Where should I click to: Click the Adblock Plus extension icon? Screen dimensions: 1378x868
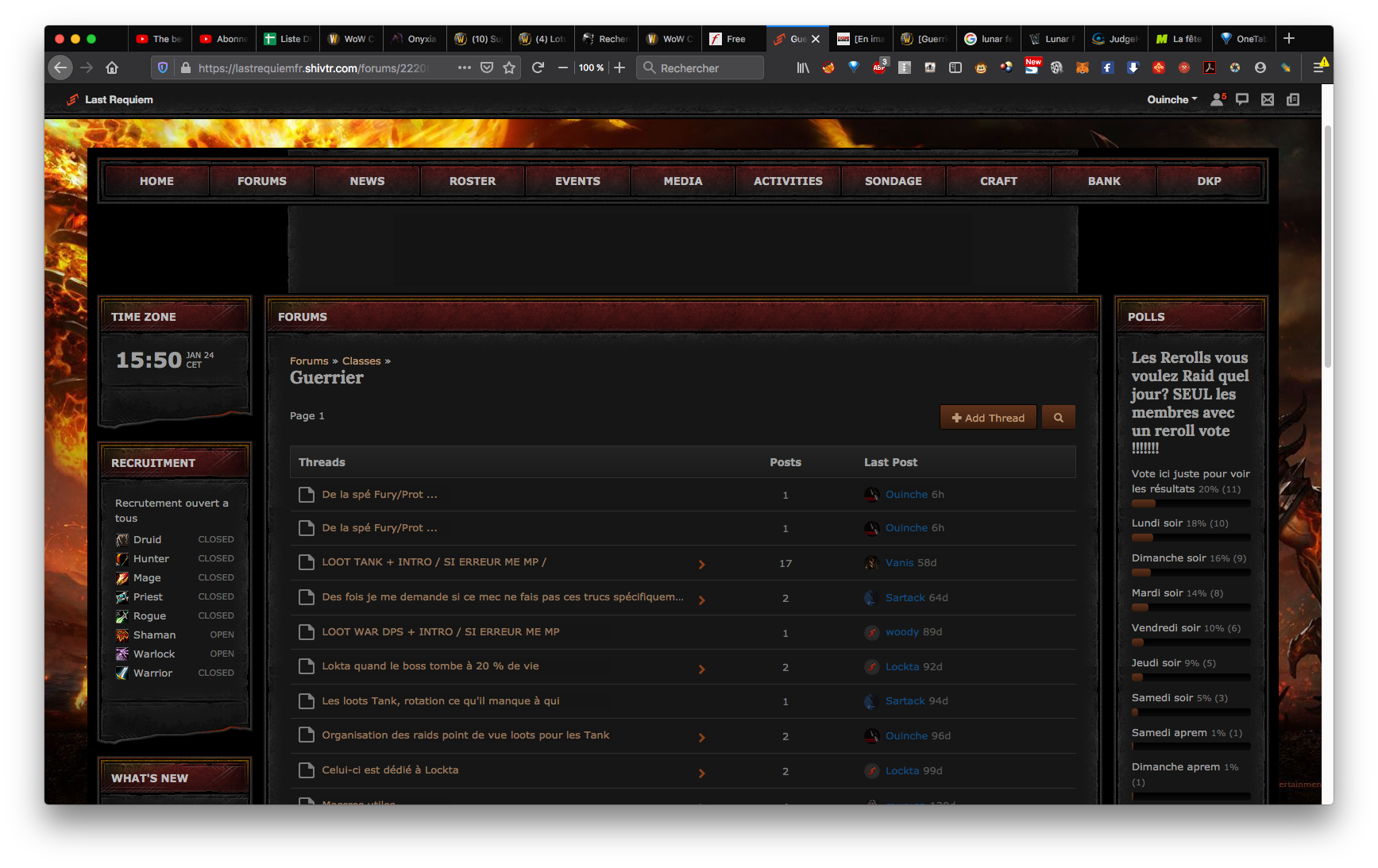pos(879,68)
